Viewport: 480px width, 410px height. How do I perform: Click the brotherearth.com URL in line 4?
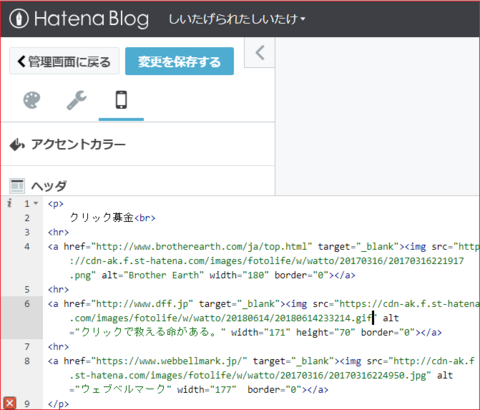202,247
